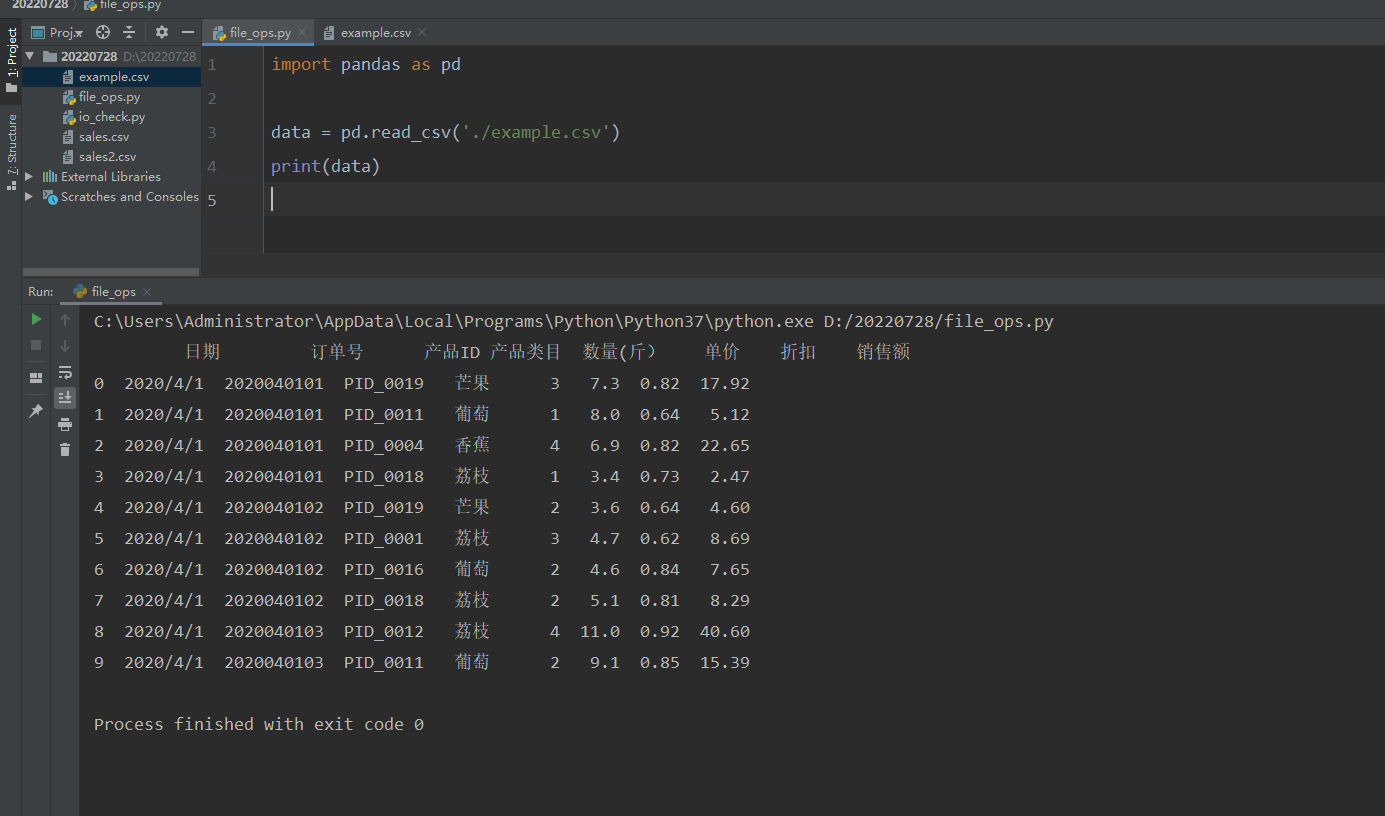Open Project panel settings gear
Screen dimensions: 1385x816
click(x=162, y=32)
